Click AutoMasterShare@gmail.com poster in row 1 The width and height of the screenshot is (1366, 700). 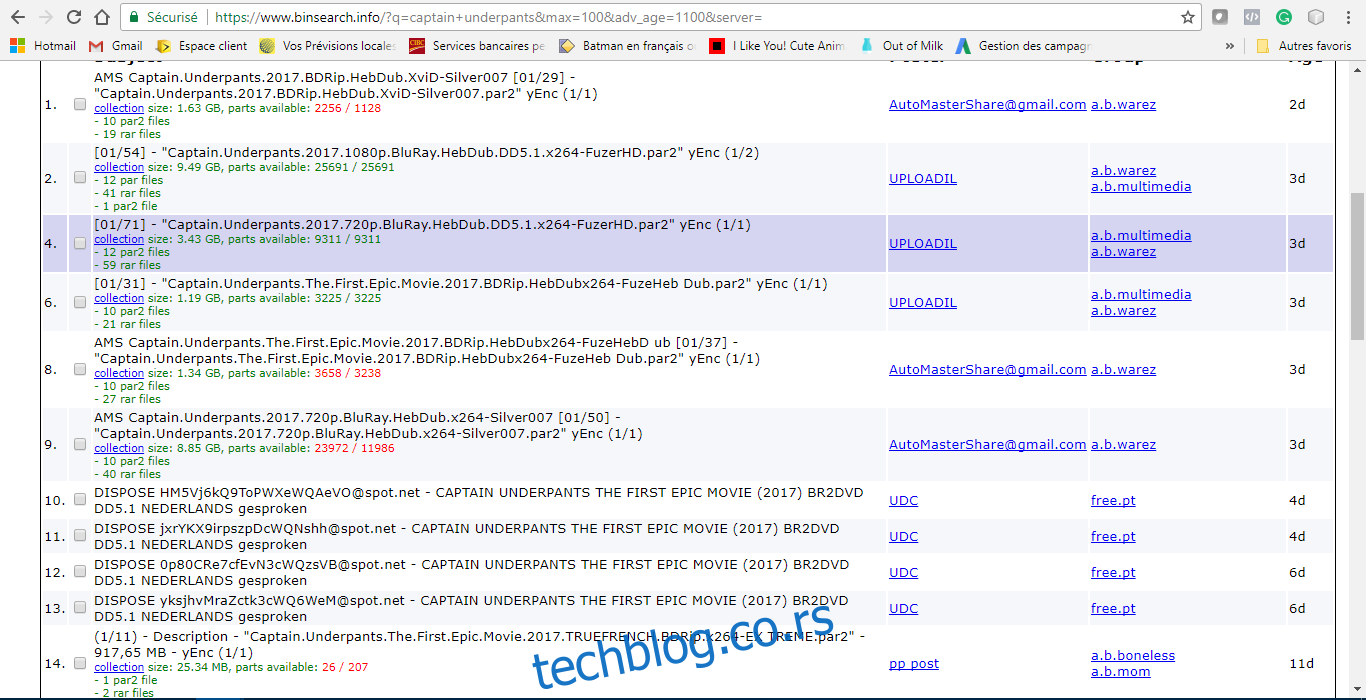987,104
